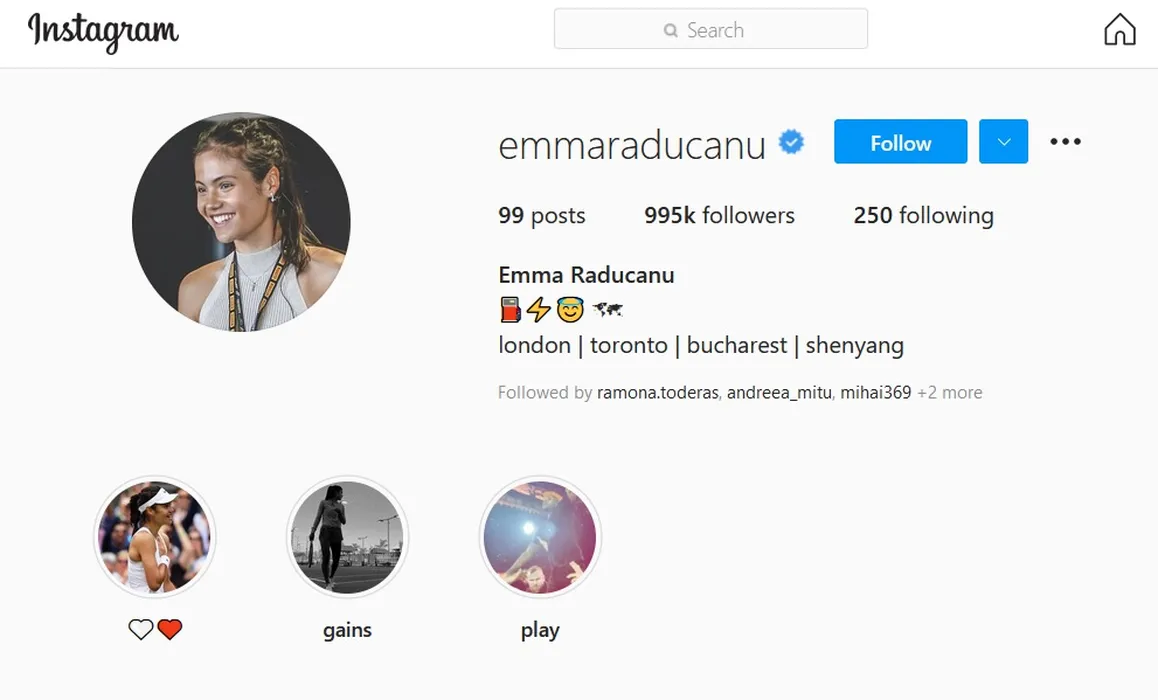Open the gains story highlight
Screen dimensions: 1158x700
coord(347,537)
